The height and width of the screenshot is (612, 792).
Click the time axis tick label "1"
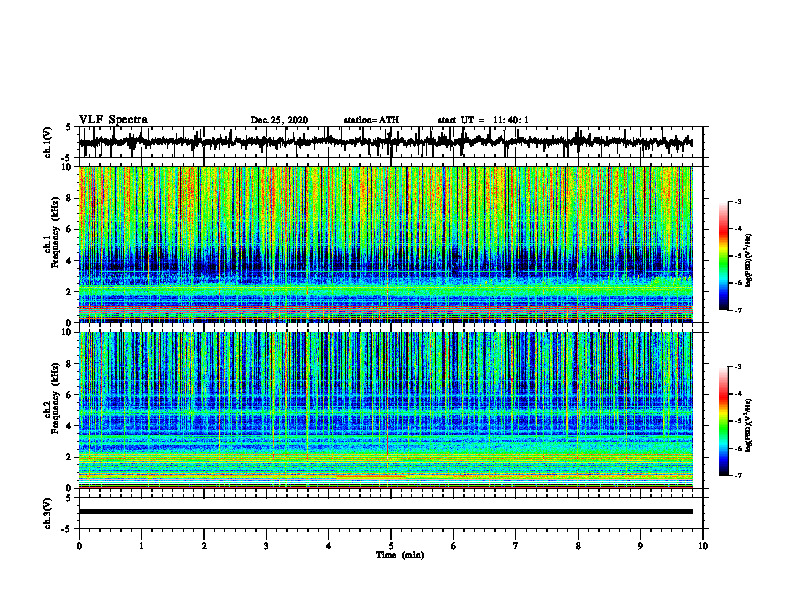pos(141,546)
